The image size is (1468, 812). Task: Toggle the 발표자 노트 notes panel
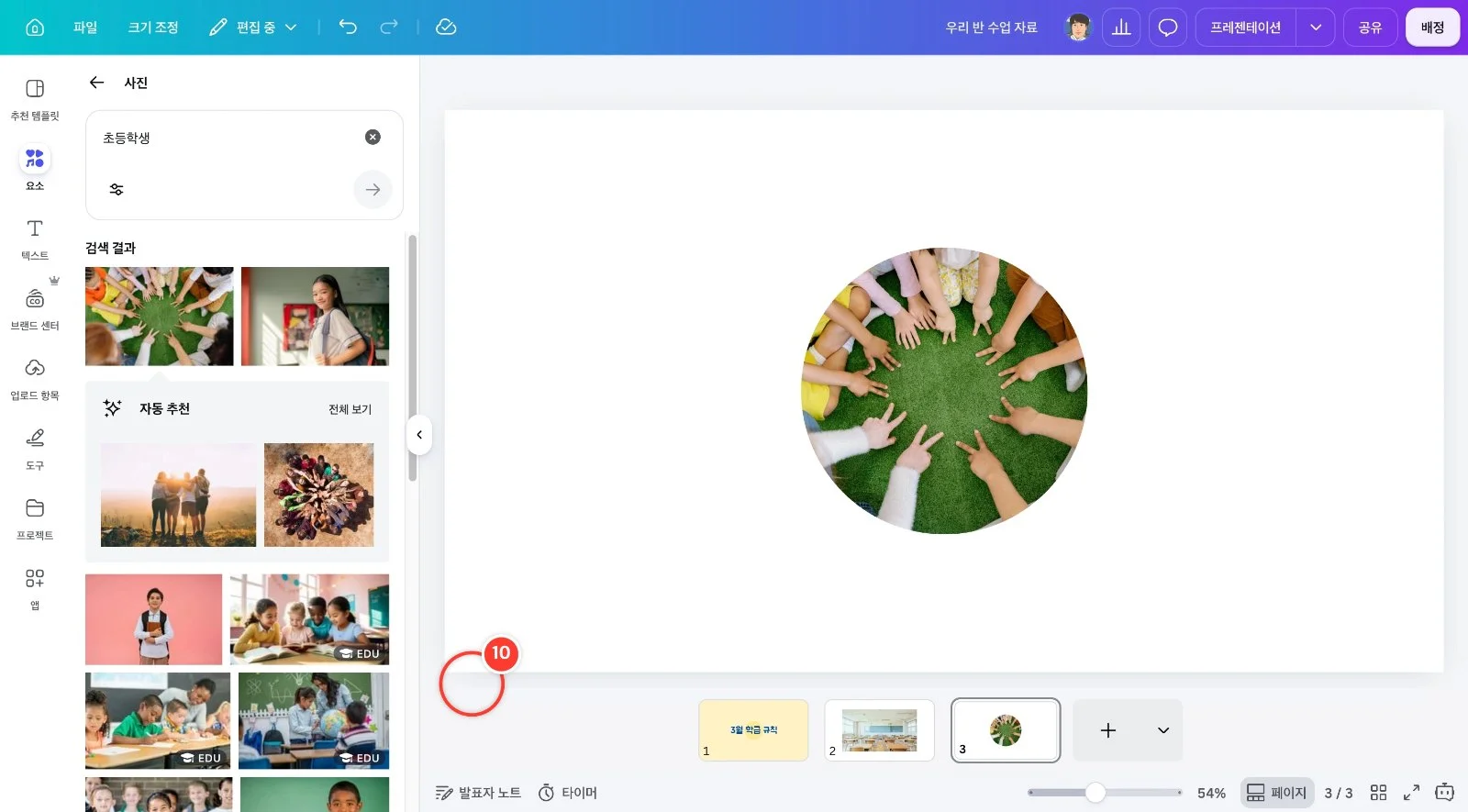tap(478, 793)
